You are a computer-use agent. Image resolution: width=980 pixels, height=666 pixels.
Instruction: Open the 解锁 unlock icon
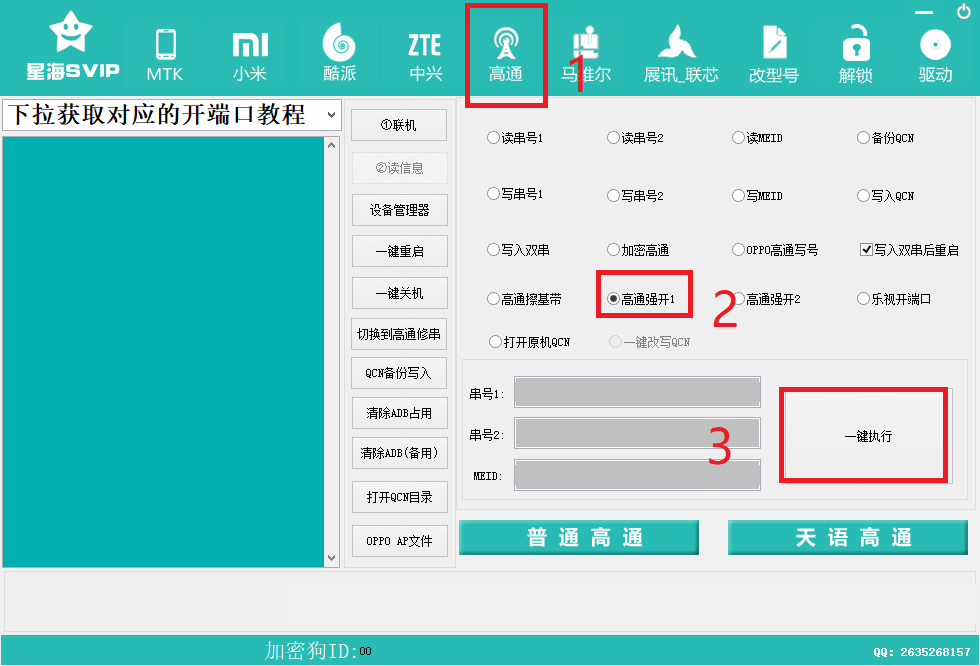point(856,55)
